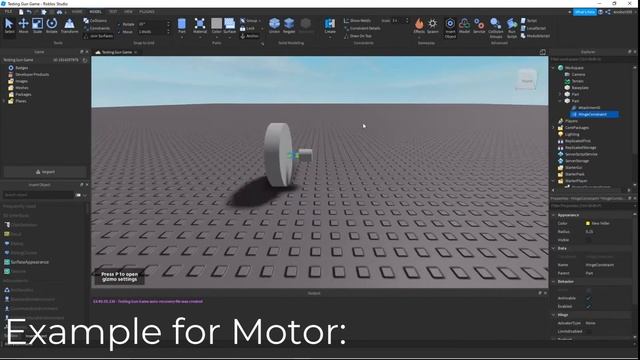Collapse the Appearance properties section
This screenshot has height=360, width=640.
pos(554,215)
